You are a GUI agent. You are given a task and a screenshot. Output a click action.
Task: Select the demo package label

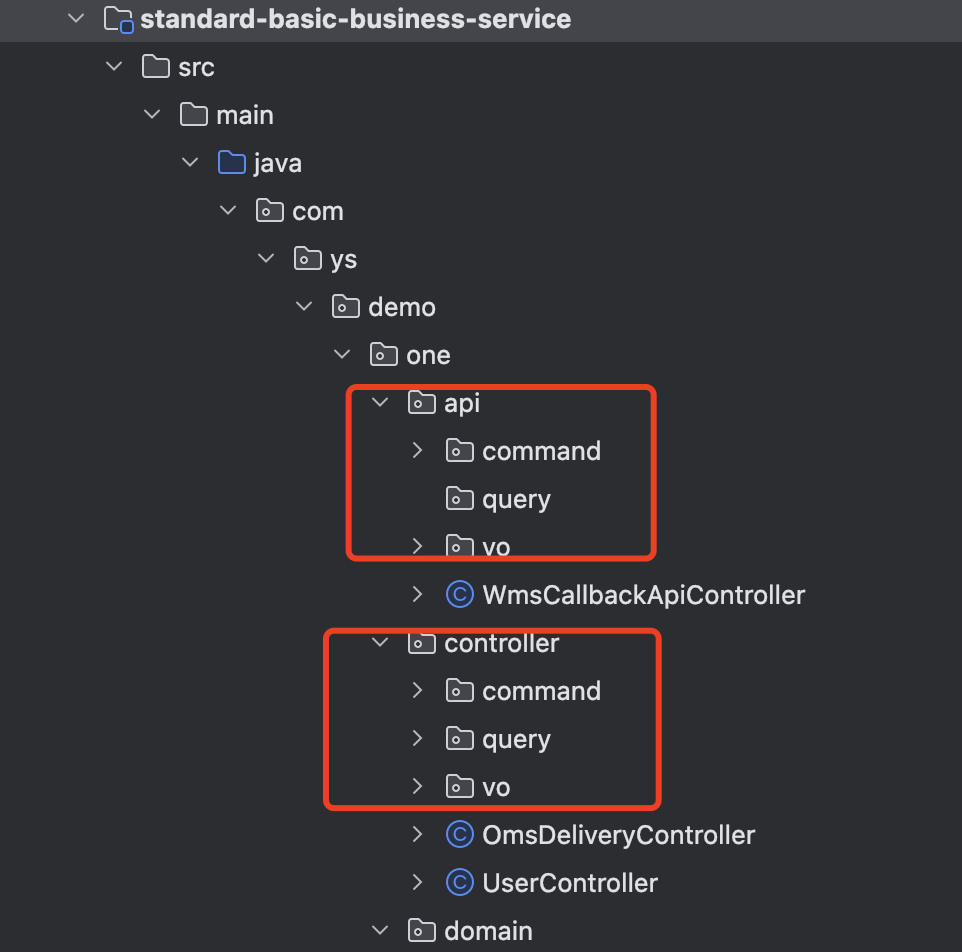(402, 307)
